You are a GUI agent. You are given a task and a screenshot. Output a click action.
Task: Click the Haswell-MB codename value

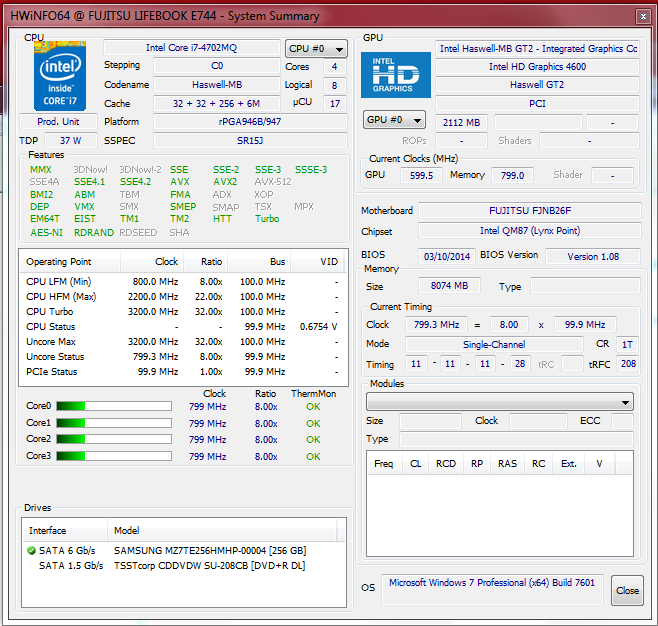[x=217, y=85]
